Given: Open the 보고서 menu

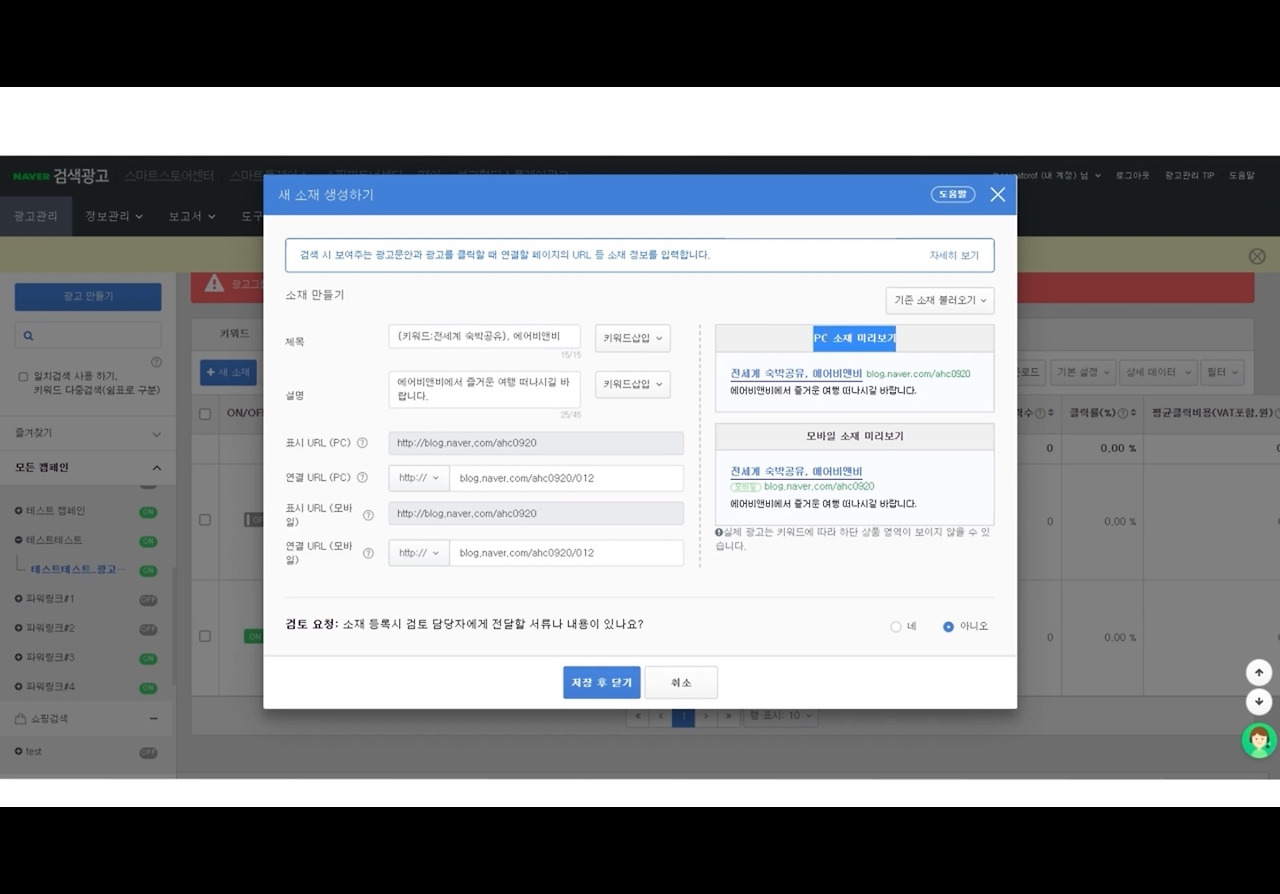Looking at the screenshot, I should pyautogui.click(x=192, y=216).
